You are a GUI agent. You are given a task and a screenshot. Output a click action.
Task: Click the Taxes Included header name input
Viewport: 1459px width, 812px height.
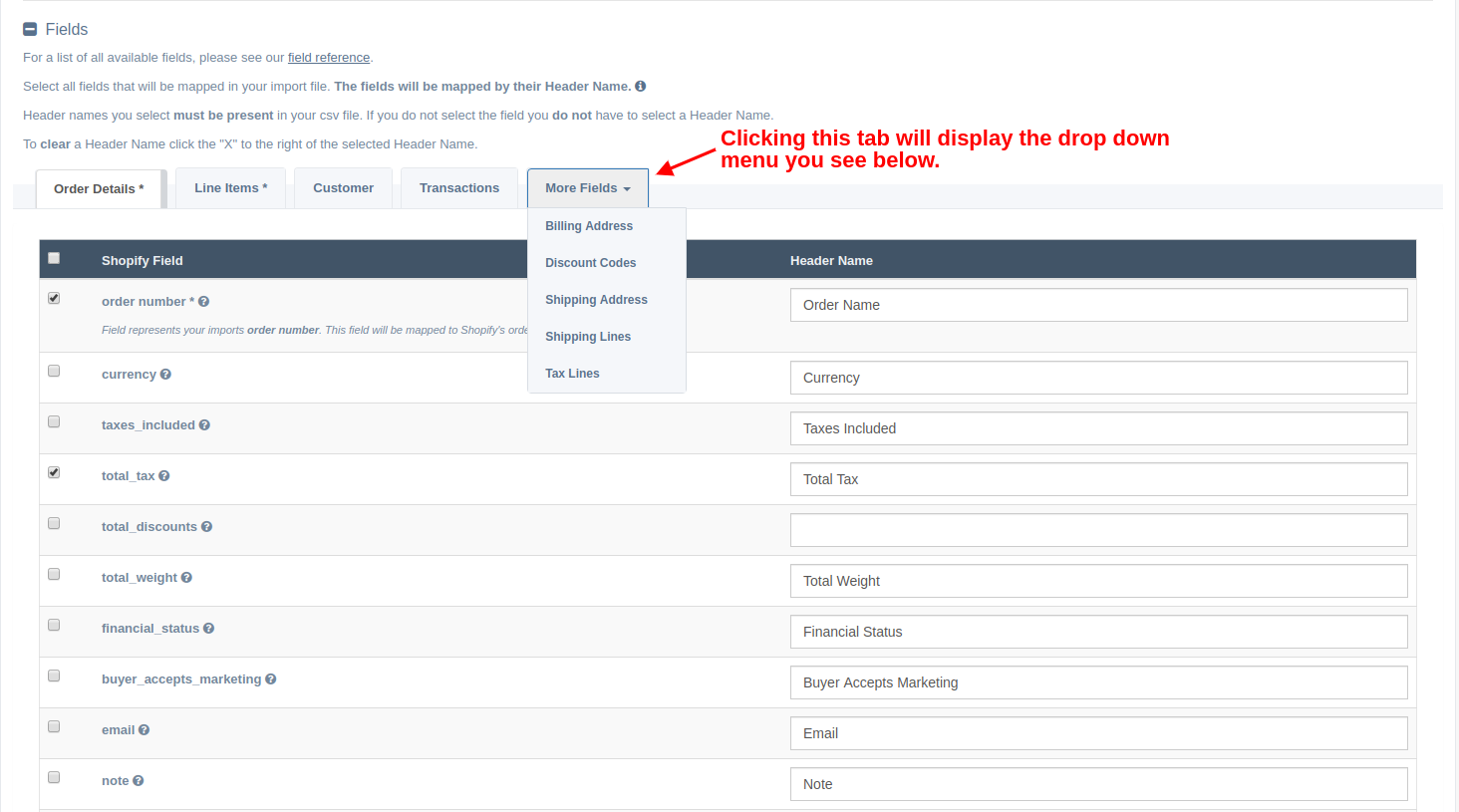[1098, 428]
